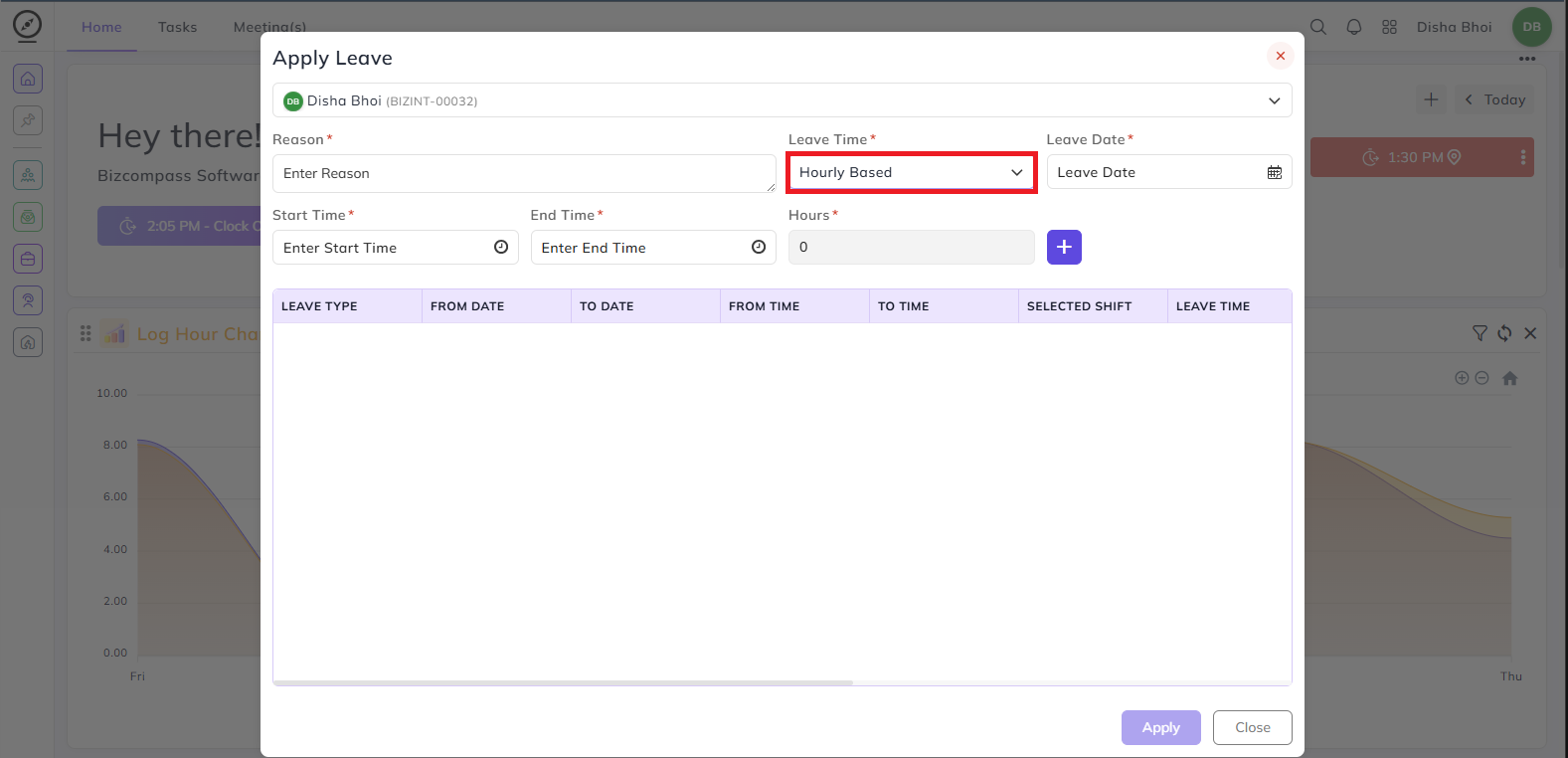Open the Leave Date calendar icon
Image resolution: width=1568 pixels, height=758 pixels.
coord(1275,172)
